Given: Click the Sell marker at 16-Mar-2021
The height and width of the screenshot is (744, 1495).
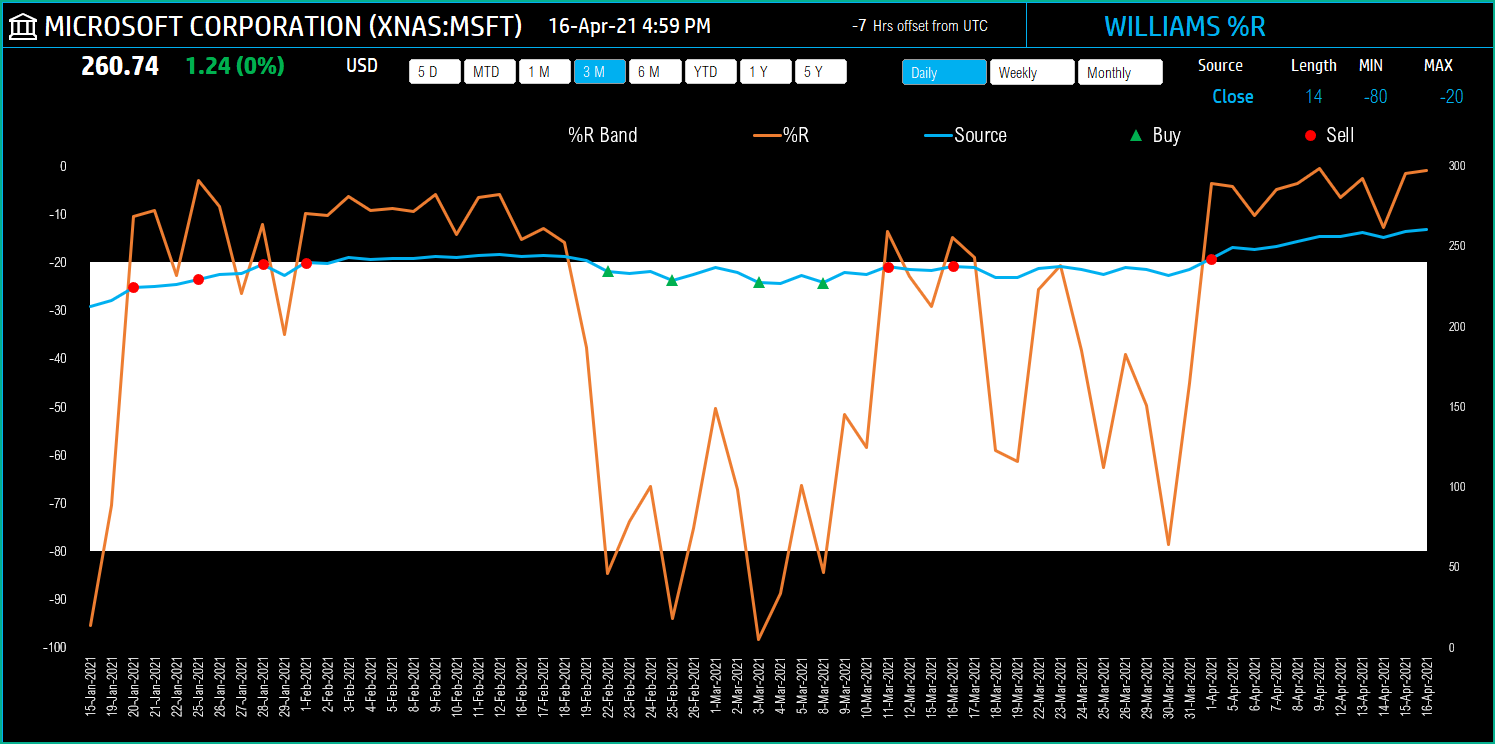Looking at the screenshot, I should pos(953,266).
